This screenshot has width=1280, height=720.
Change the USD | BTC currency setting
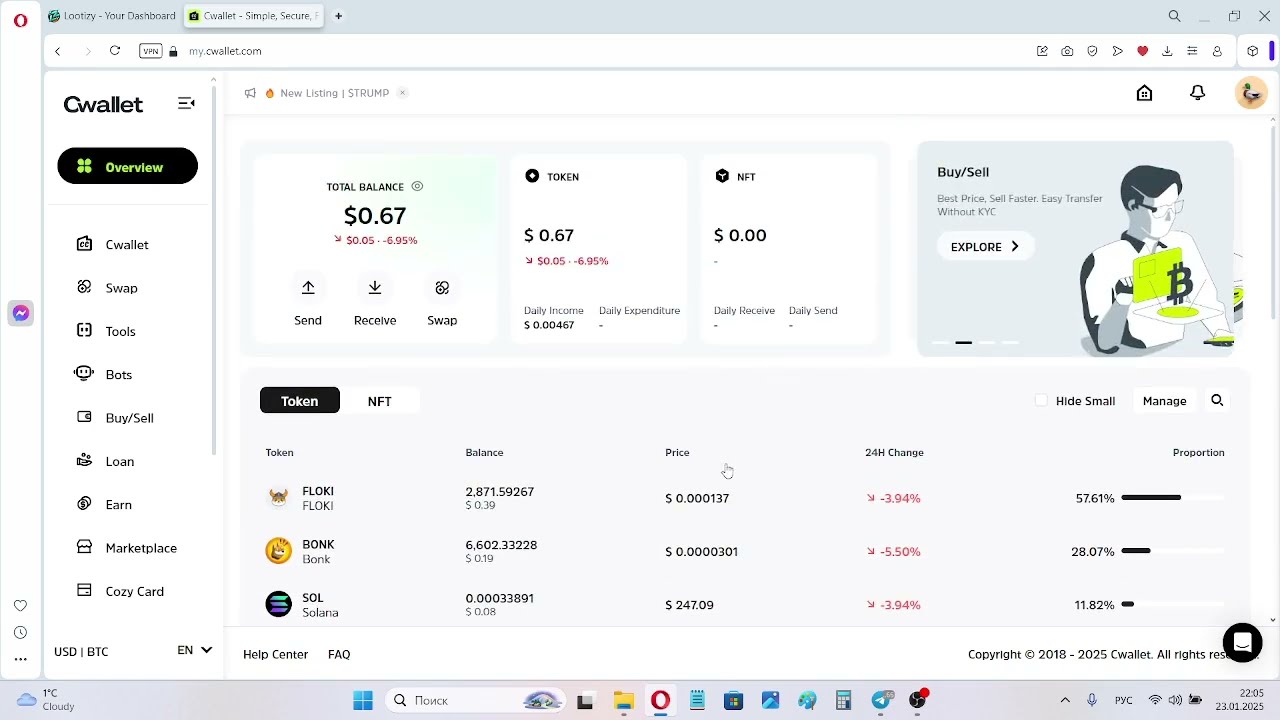pyautogui.click(x=81, y=652)
